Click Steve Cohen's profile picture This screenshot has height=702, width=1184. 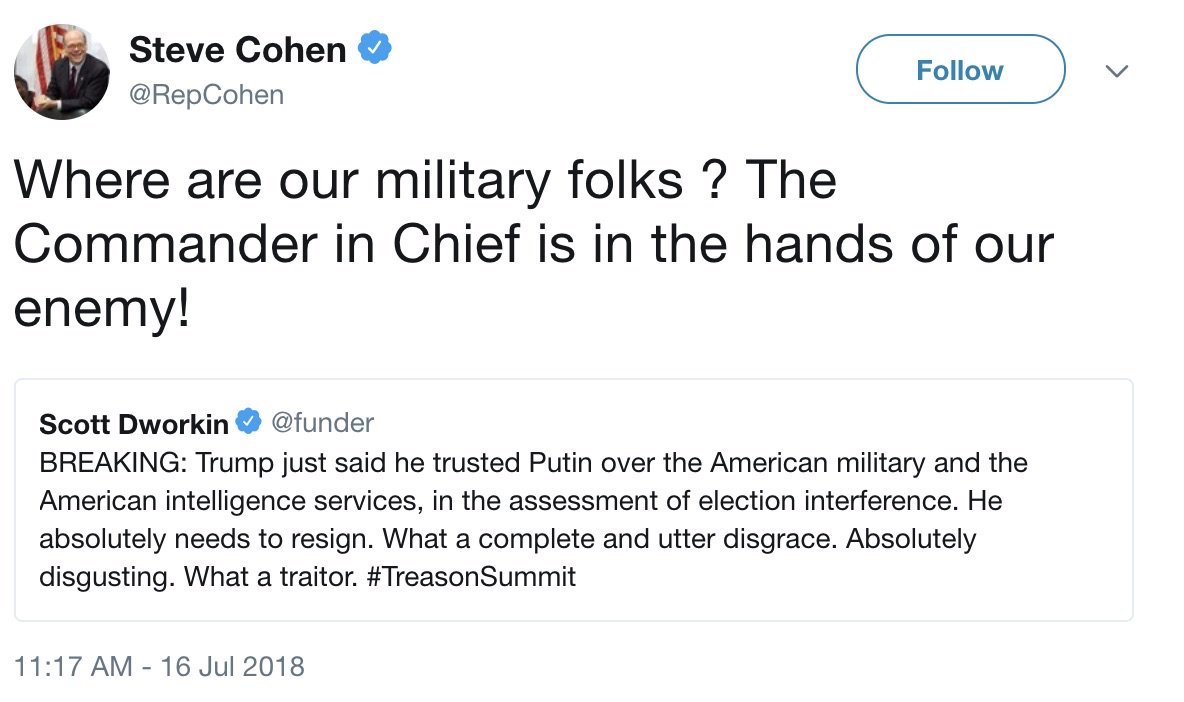62,71
